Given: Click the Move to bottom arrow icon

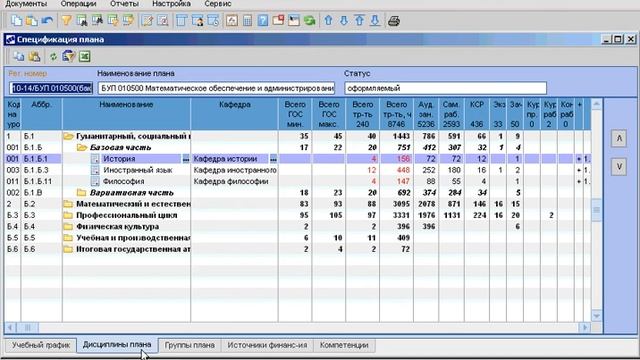Looking at the screenshot, I should (375, 20).
